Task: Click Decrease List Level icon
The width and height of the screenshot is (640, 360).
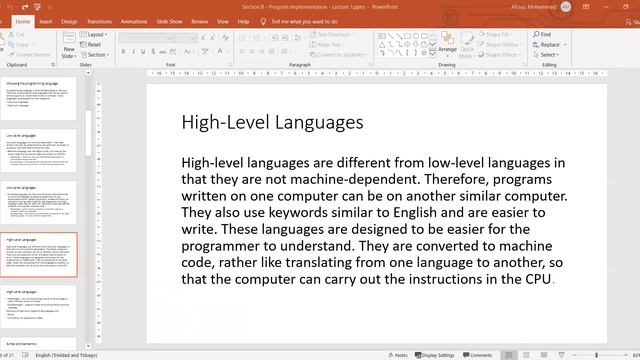Action: 275,38
